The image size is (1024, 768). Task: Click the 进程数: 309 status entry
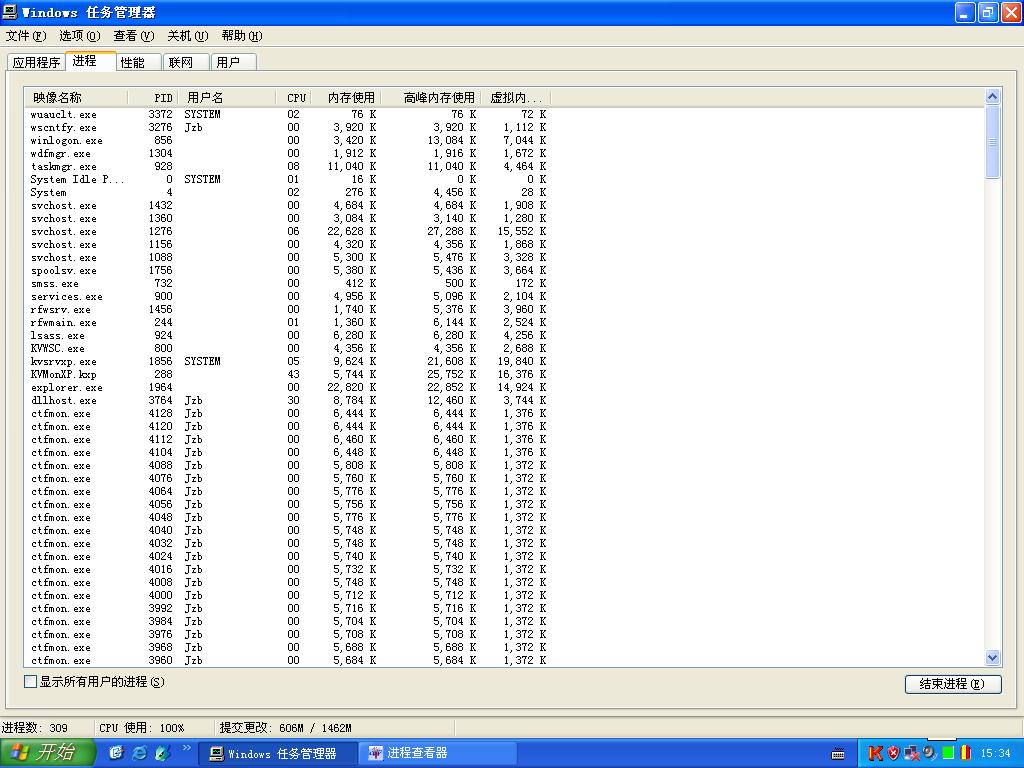tap(35, 728)
